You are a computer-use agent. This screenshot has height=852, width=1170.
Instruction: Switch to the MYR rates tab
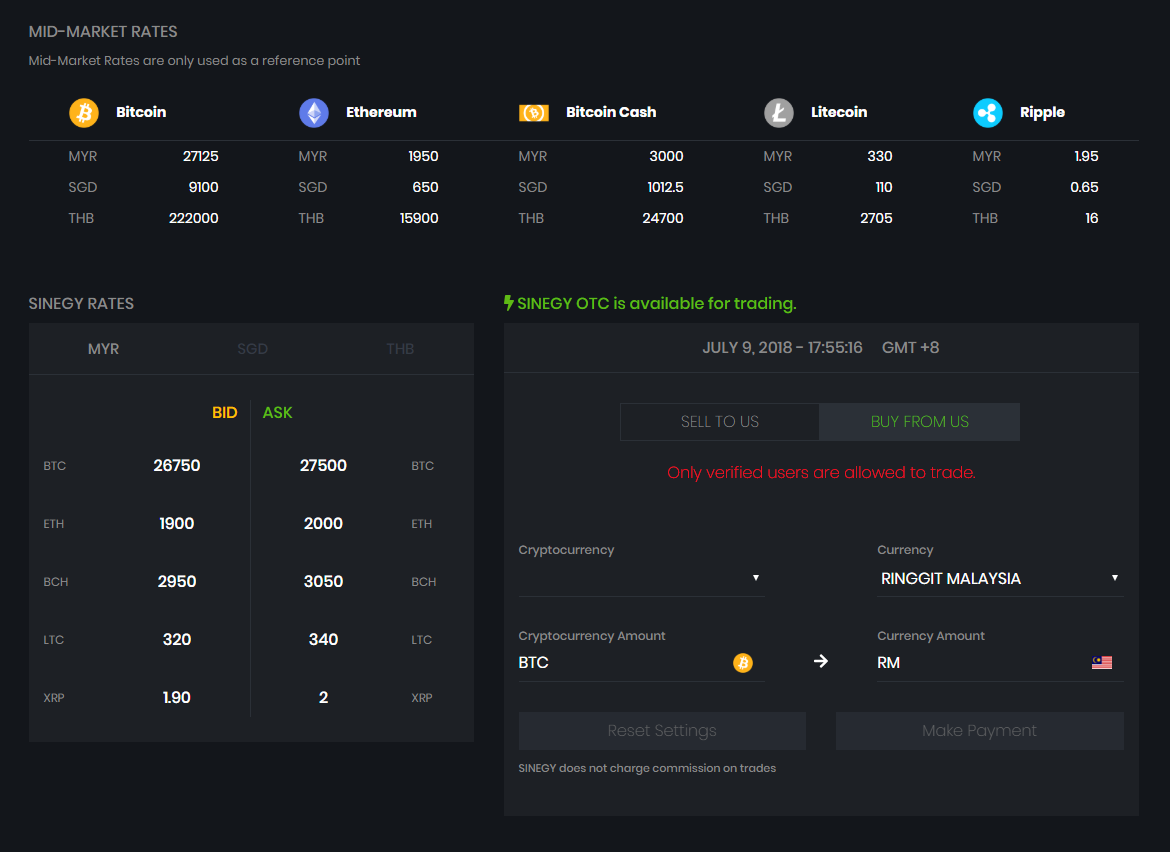(103, 348)
